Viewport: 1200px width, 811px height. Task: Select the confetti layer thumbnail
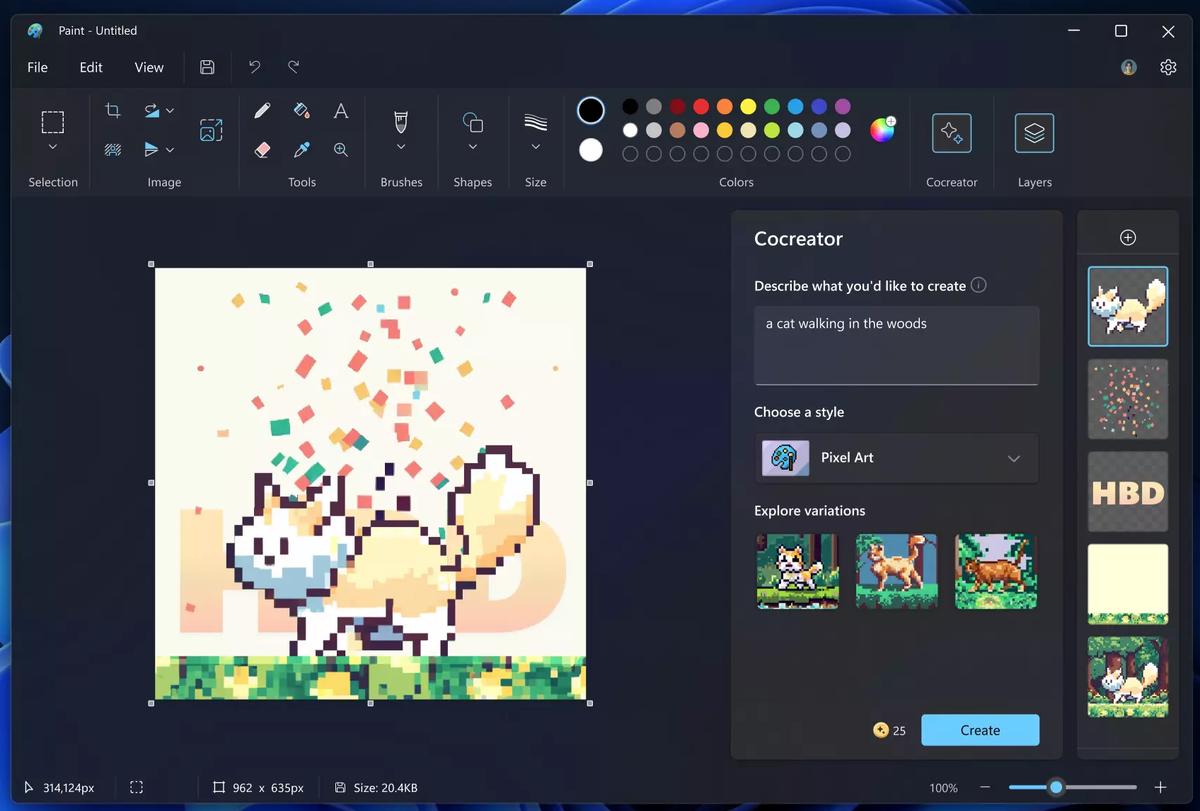[x=1128, y=399]
